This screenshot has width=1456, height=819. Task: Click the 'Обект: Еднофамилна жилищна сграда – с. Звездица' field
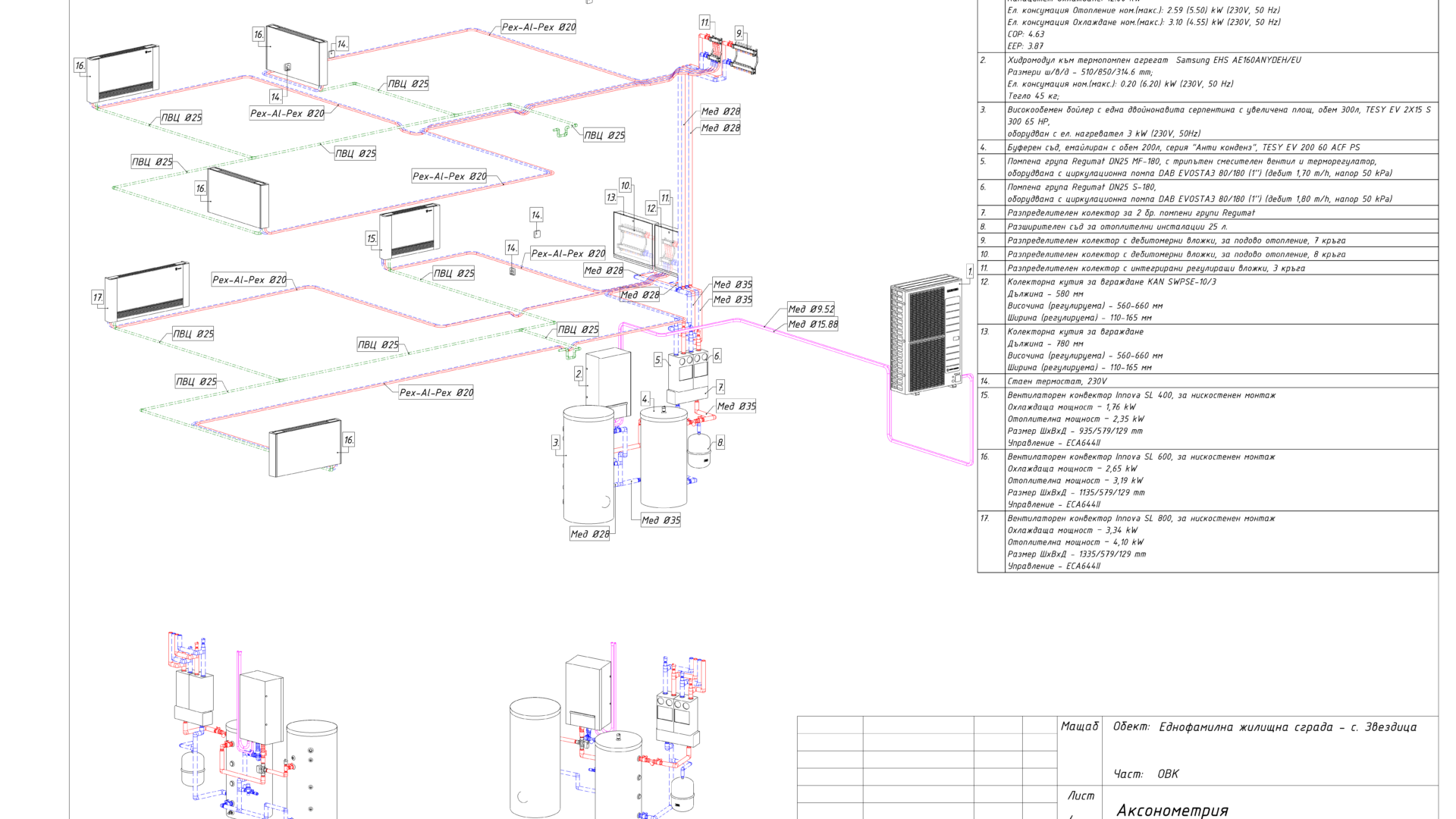[1265, 727]
